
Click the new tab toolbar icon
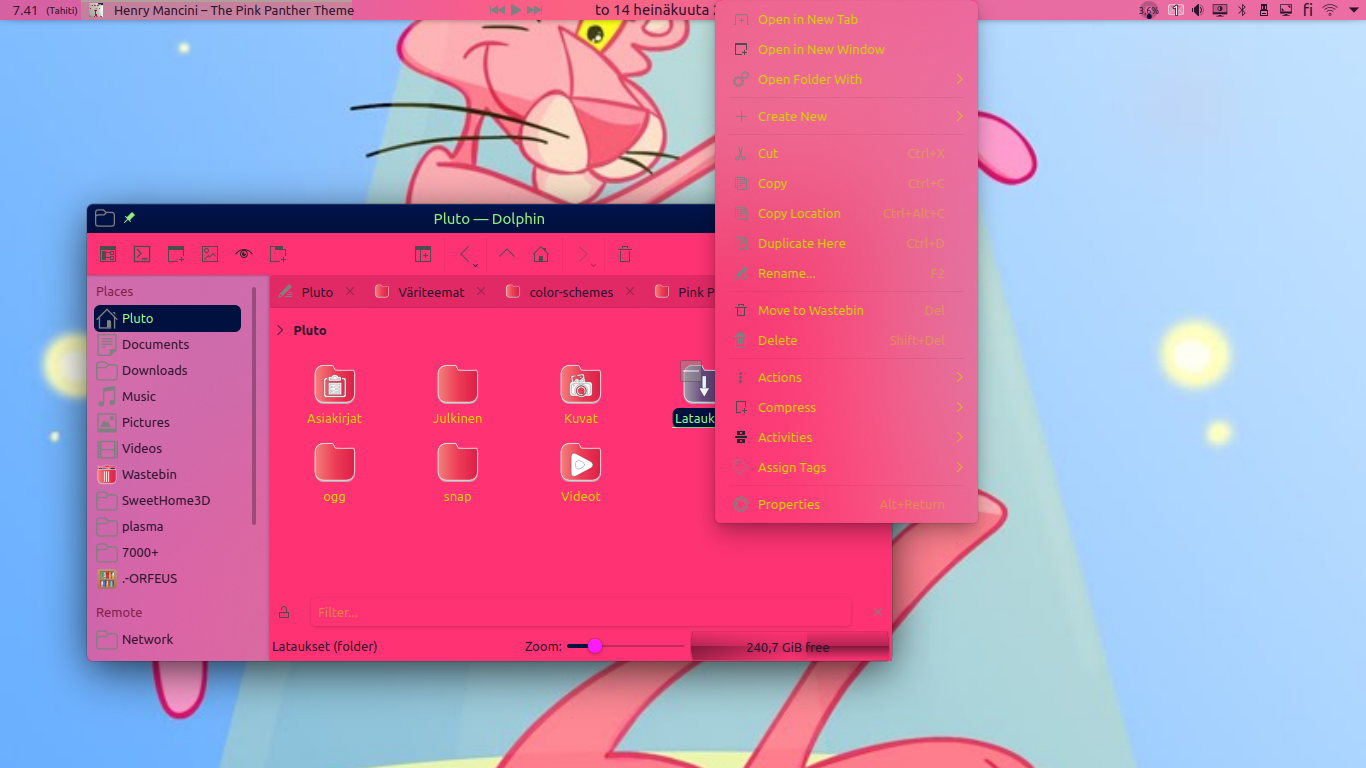click(x=176, y=254)
